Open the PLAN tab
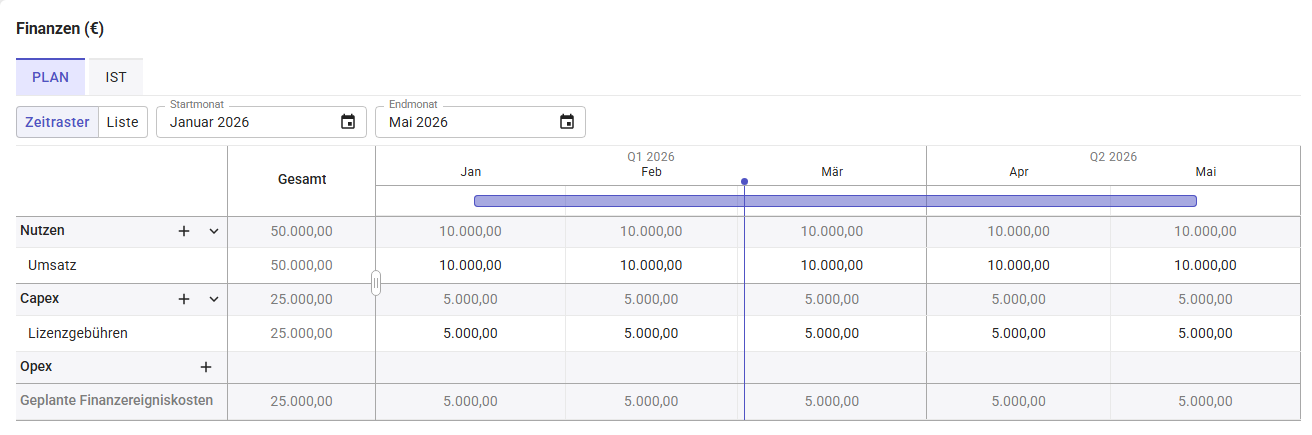Image resolution: width=1312 pixels, height=435 pixels. 50,77
